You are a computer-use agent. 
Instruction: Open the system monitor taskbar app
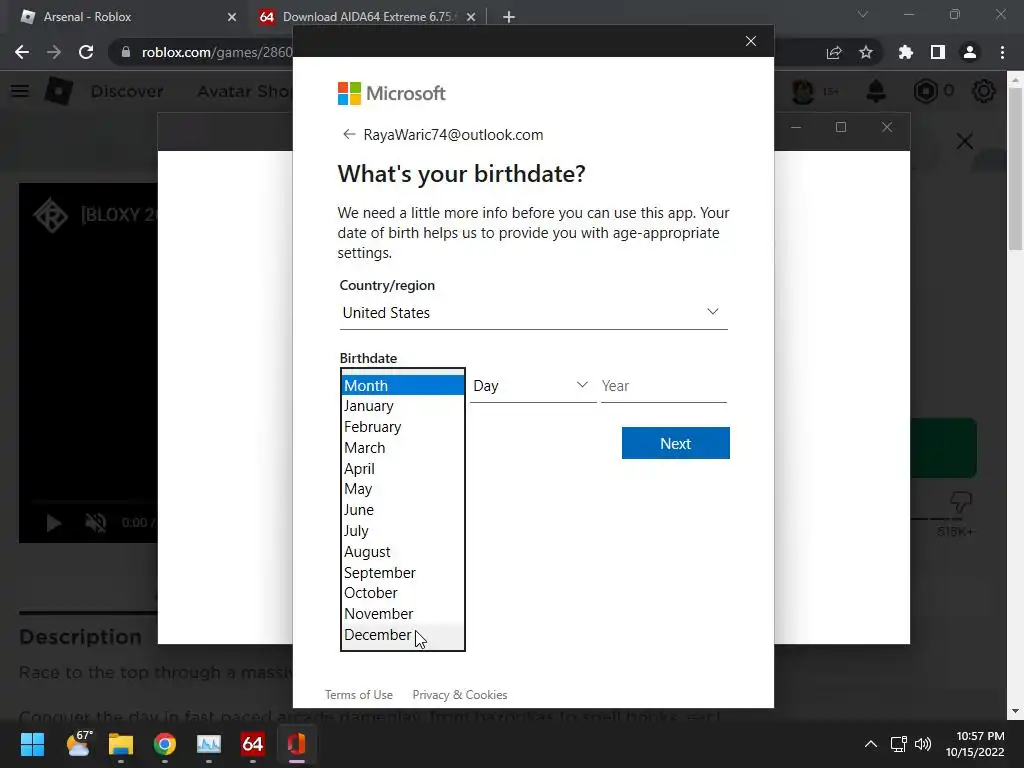[209, 744]
